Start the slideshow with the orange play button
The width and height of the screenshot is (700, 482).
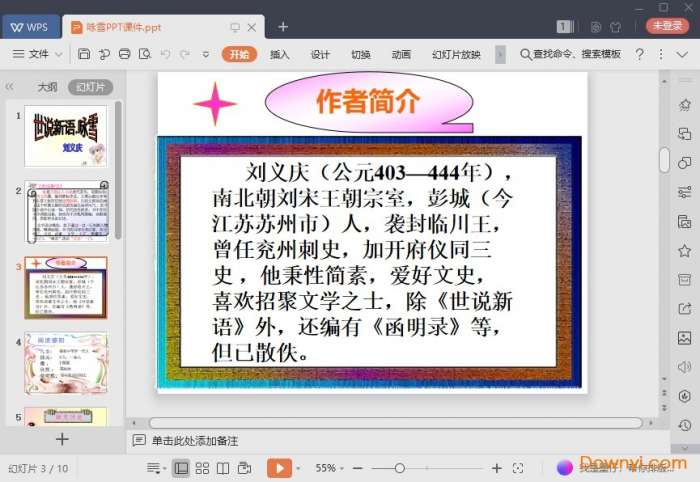point(279,468)
